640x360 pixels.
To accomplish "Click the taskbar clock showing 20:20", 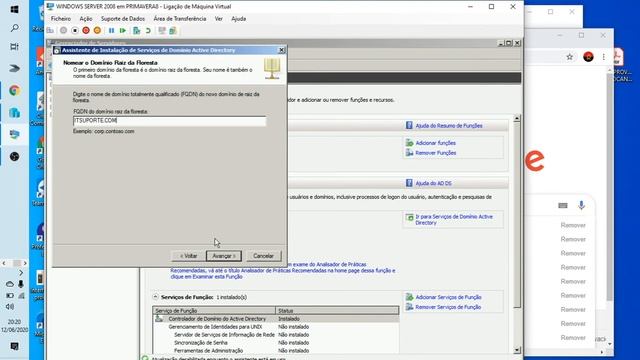I will (14, 326).
